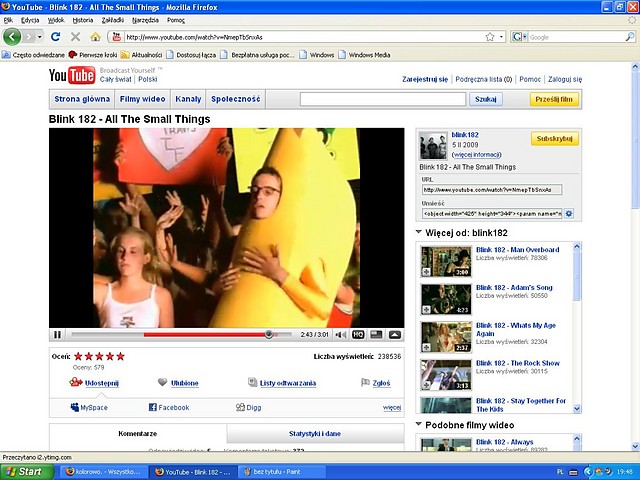
Task: Click the Ulubione heart icon
Action: coord(162,382)
